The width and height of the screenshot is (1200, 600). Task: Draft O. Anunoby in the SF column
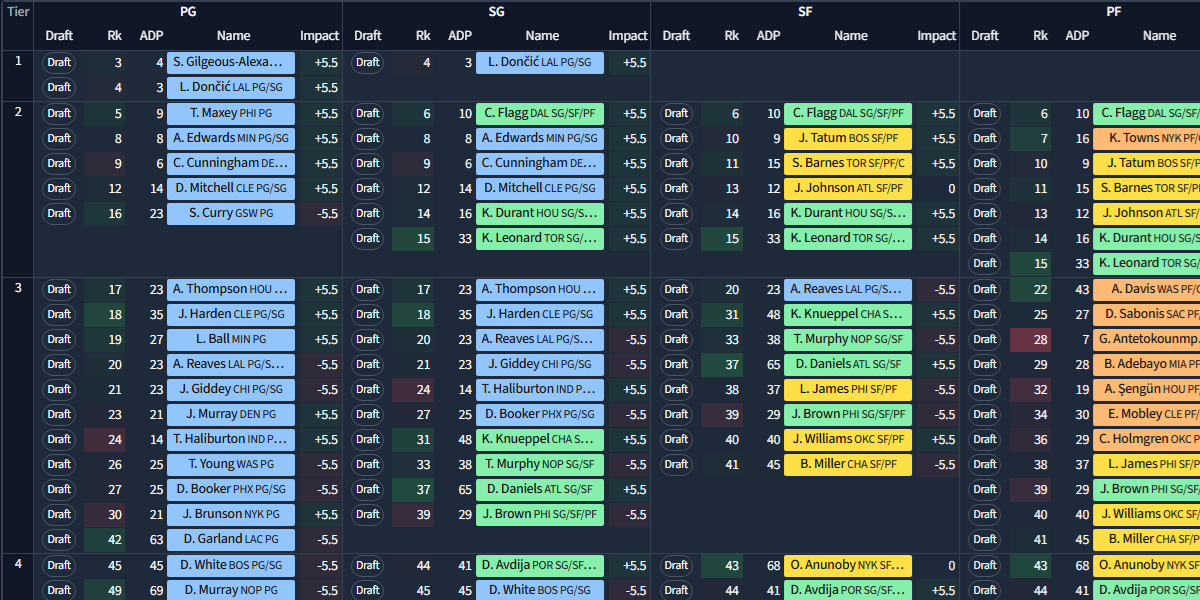(676, 566)
